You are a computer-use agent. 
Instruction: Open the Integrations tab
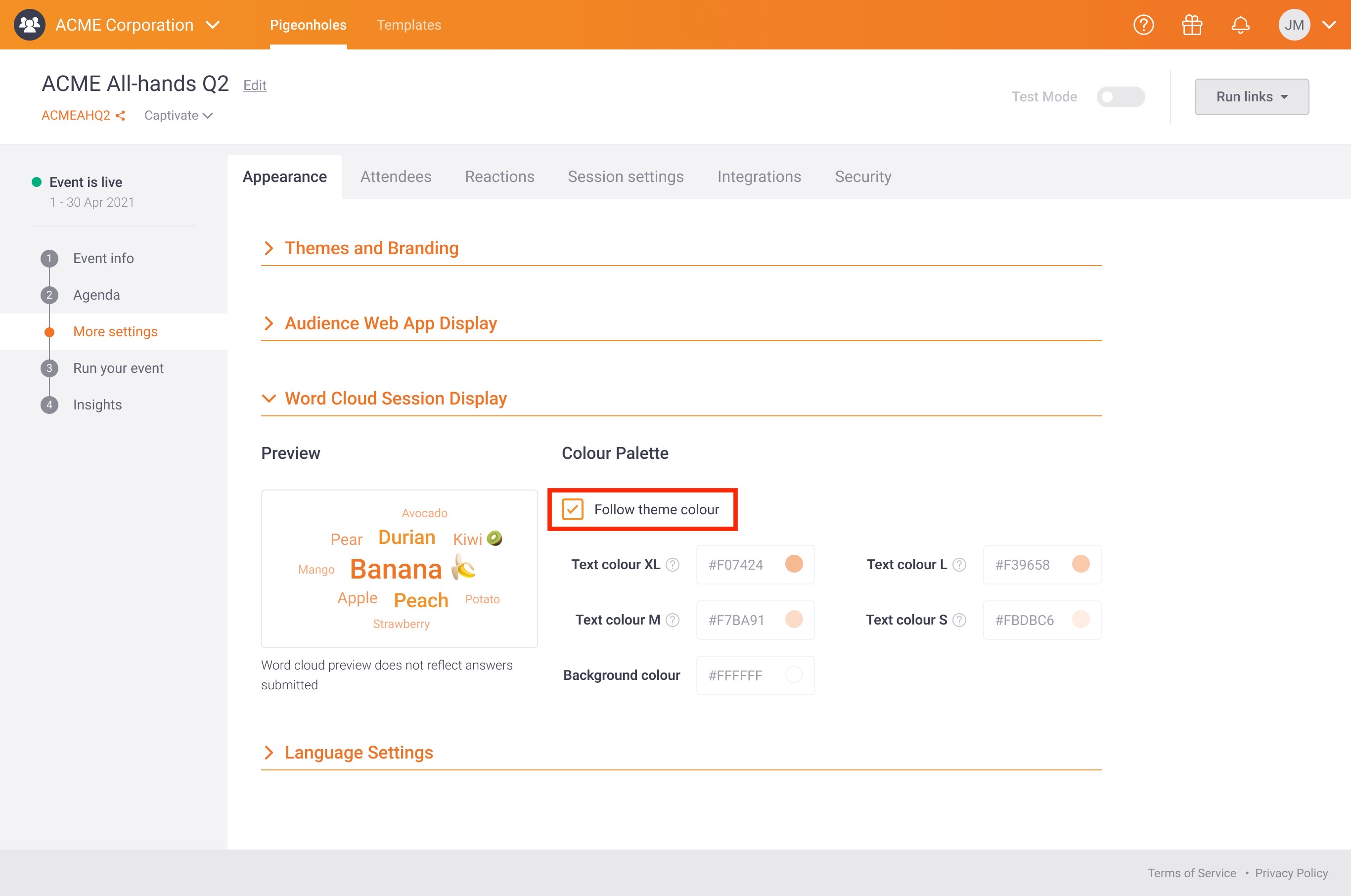[759, 177]
